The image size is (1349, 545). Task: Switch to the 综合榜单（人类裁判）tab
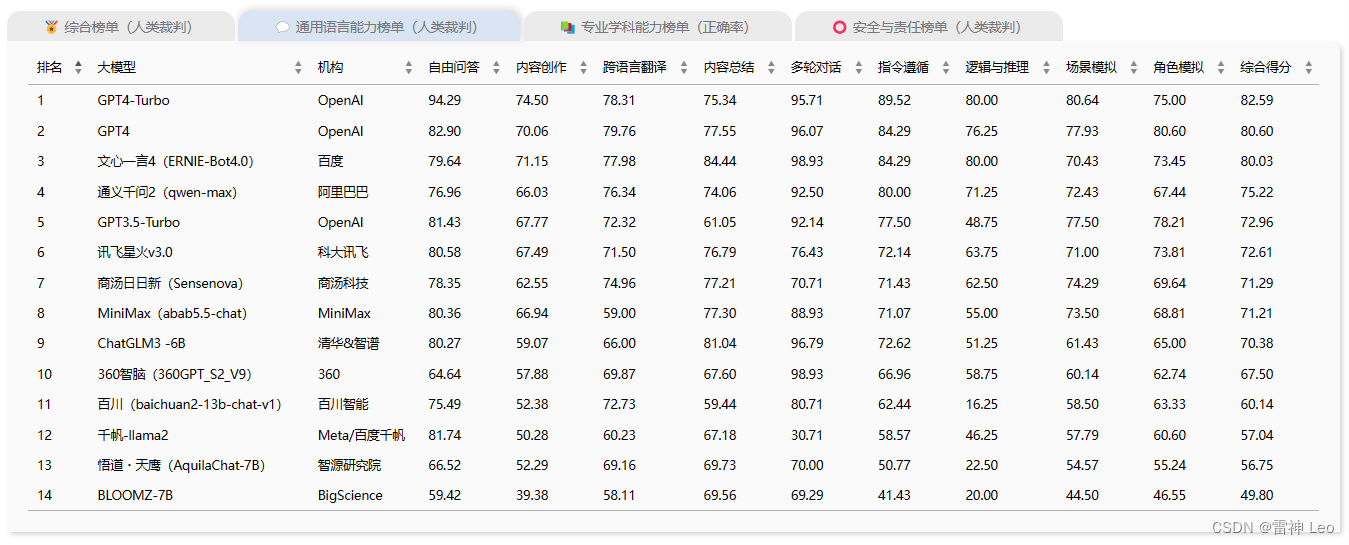[120, 27]
